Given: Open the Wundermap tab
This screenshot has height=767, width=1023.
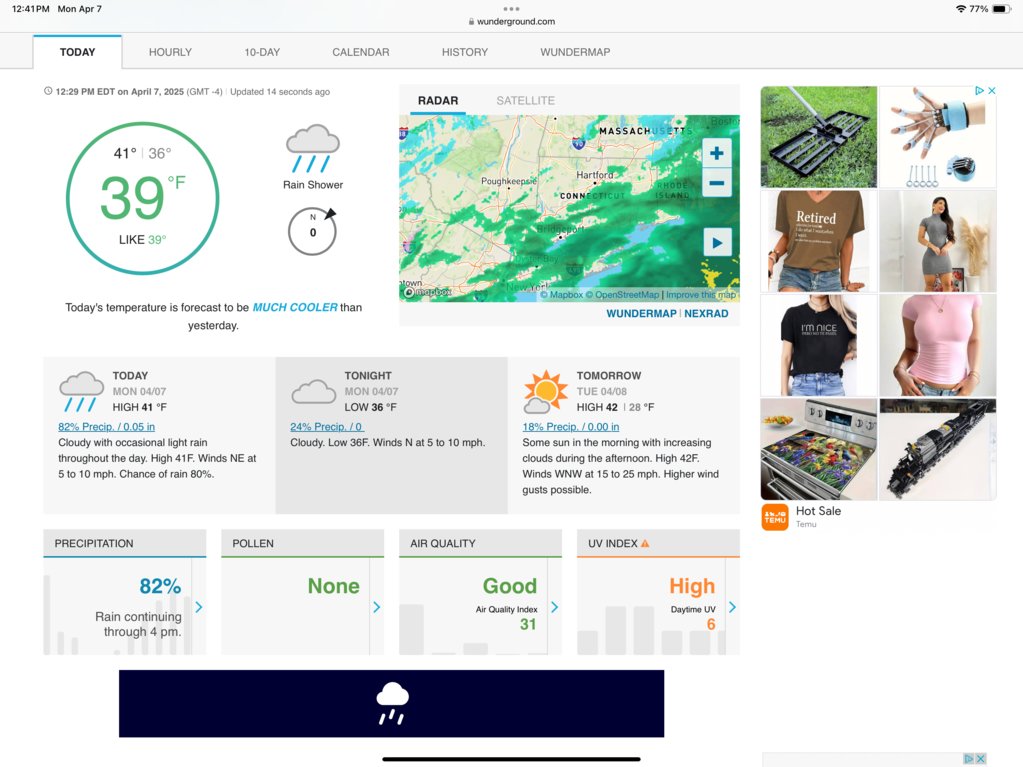Looking at the screenshot, I should [x=575, y=52].
